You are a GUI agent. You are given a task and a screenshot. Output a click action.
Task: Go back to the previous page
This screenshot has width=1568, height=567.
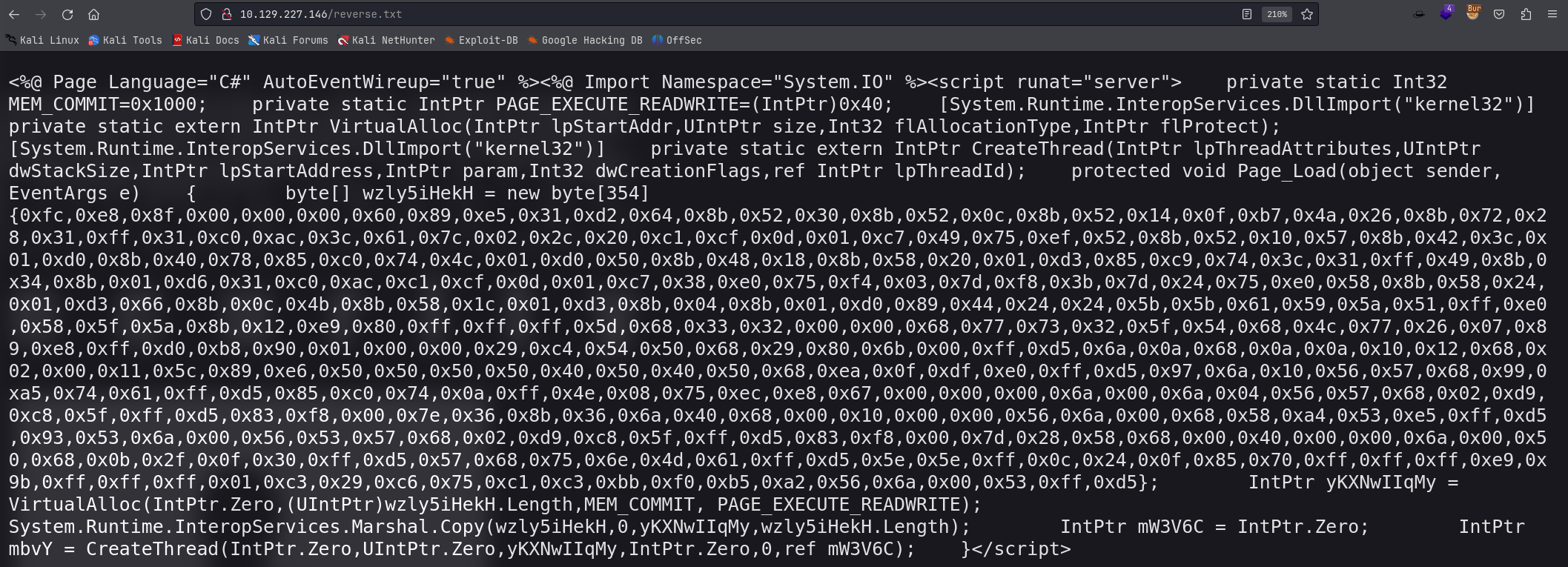[x=14, y=14]
